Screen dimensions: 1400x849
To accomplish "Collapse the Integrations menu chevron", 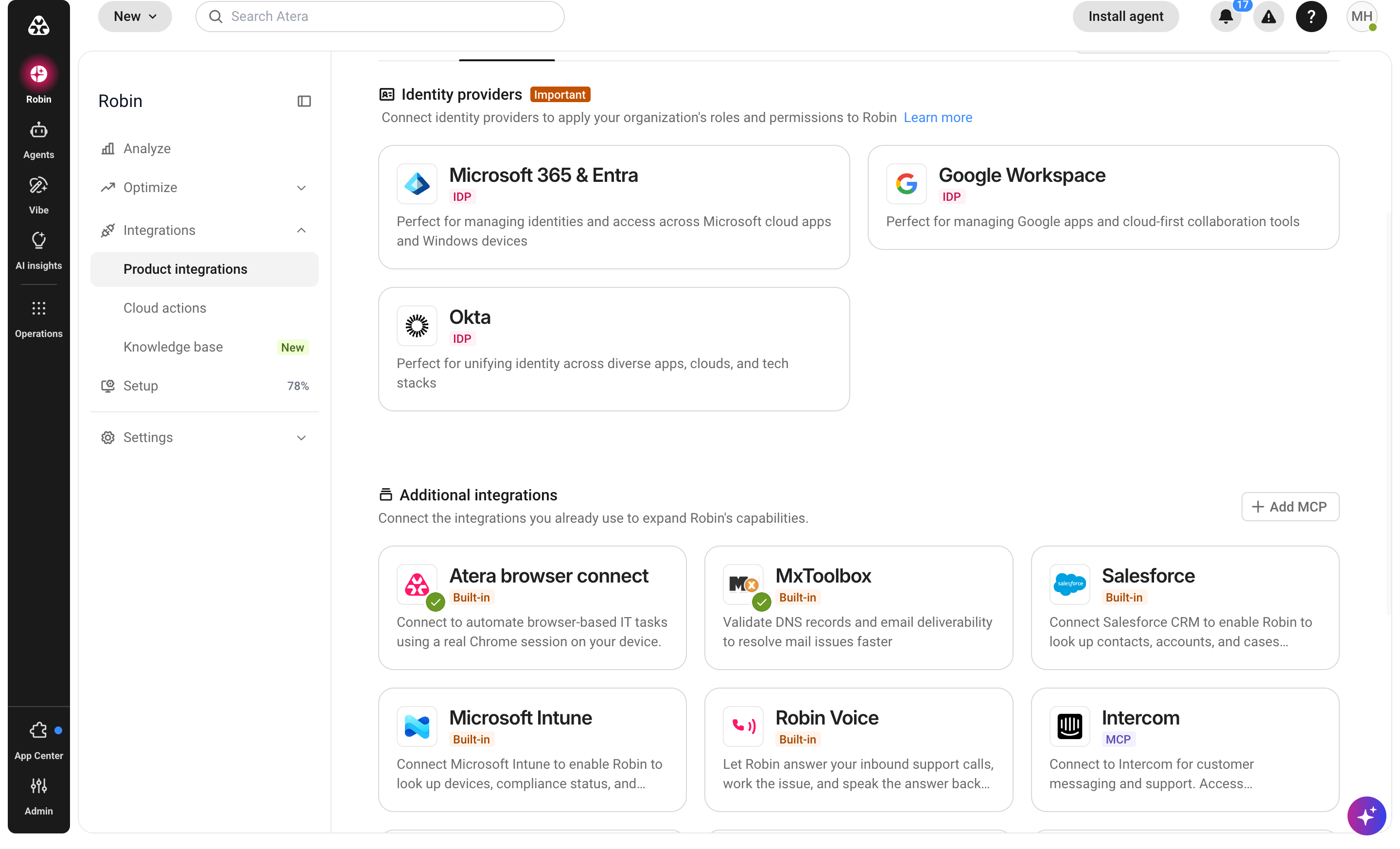I will 301,230.
